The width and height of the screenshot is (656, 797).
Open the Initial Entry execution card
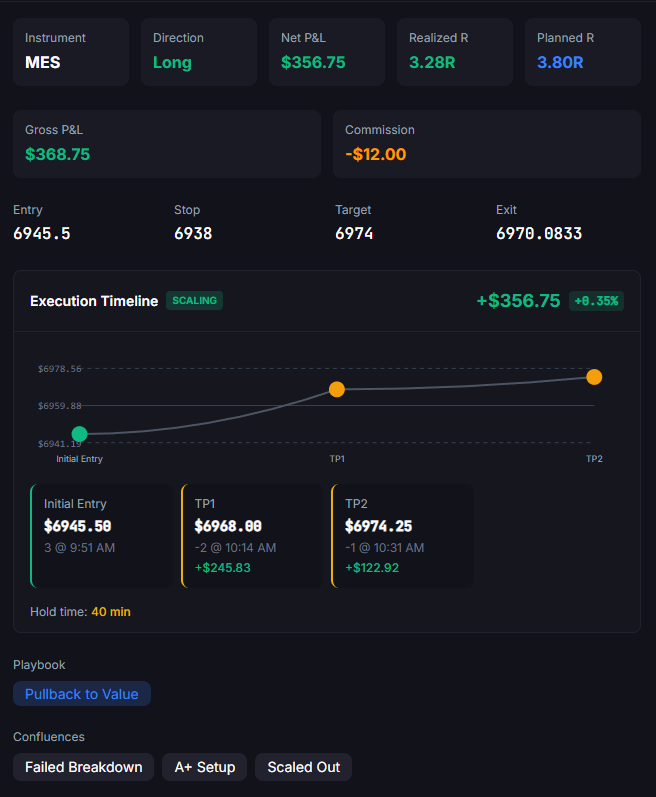coord(102,536)
